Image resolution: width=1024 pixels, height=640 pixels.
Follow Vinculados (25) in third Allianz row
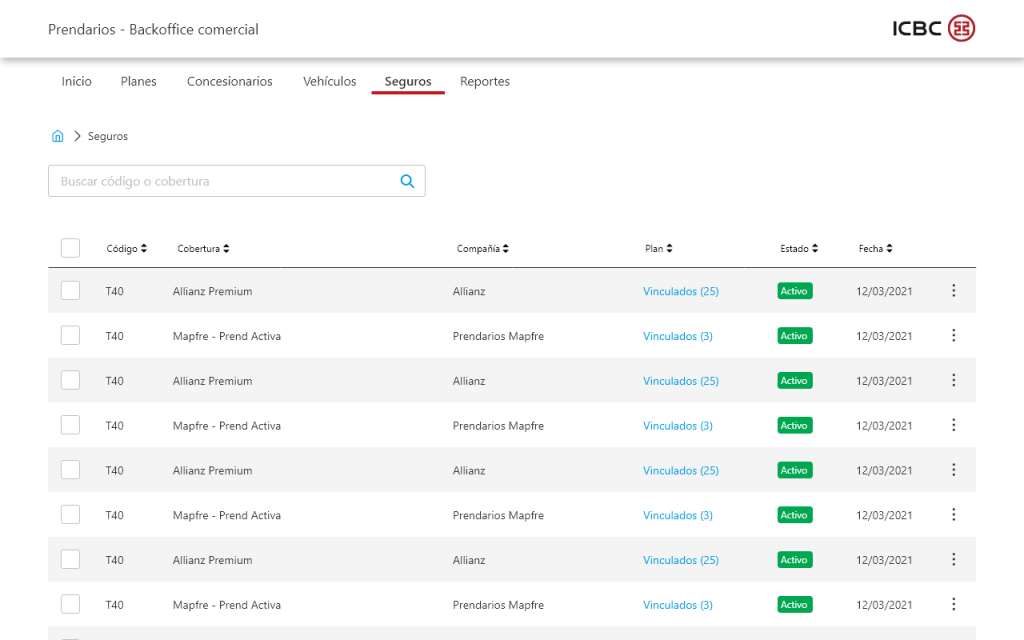click(680, 470)
